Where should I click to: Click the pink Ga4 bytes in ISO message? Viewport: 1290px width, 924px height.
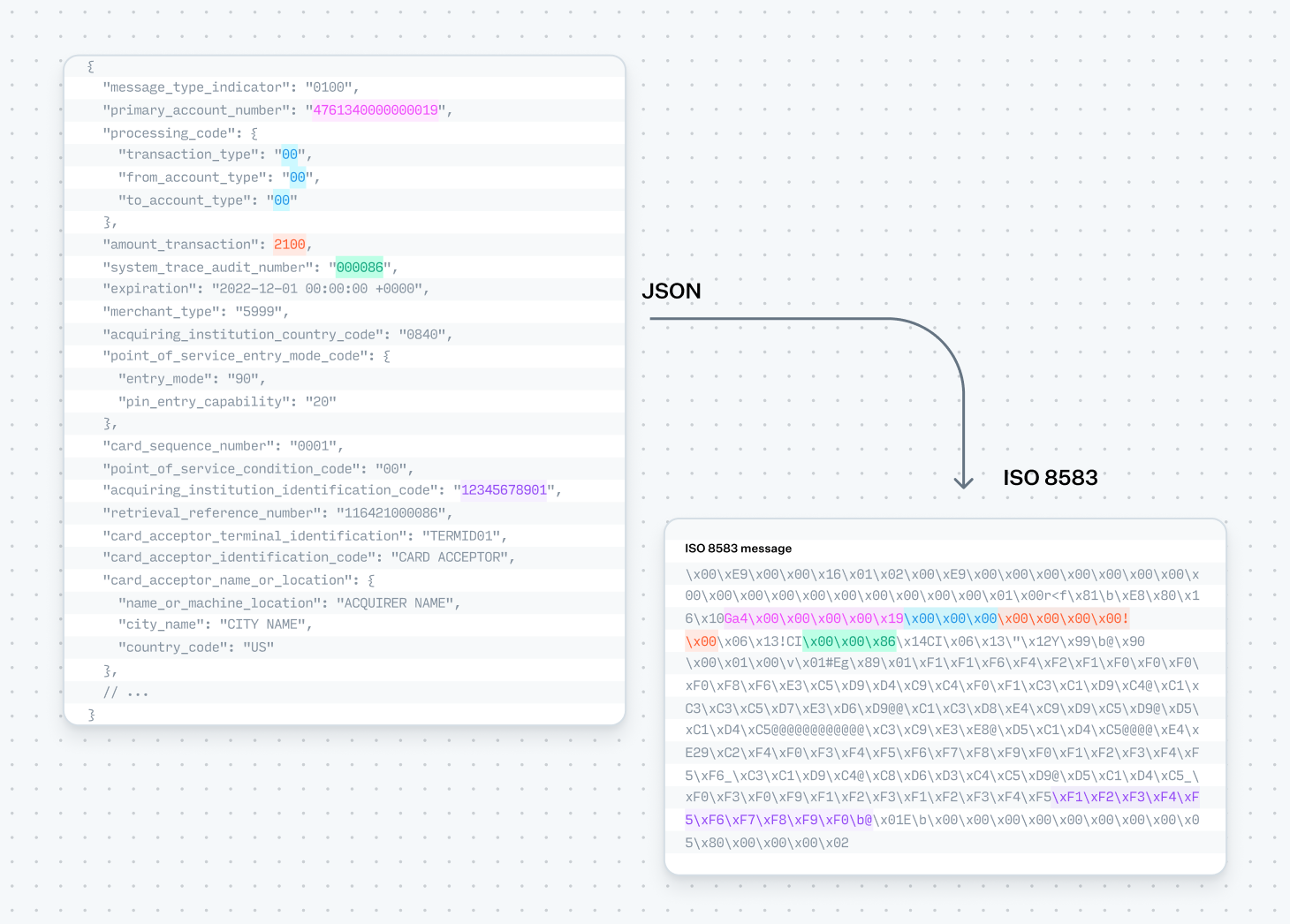[813, 619]
